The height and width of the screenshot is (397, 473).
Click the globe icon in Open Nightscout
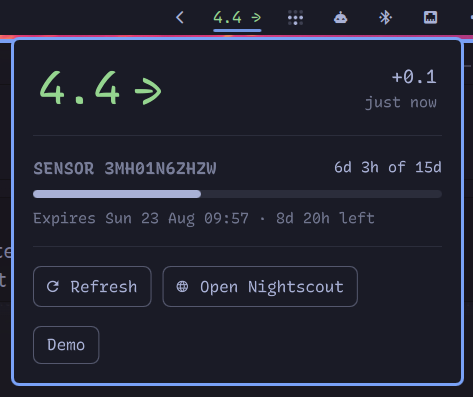point(182,287)
